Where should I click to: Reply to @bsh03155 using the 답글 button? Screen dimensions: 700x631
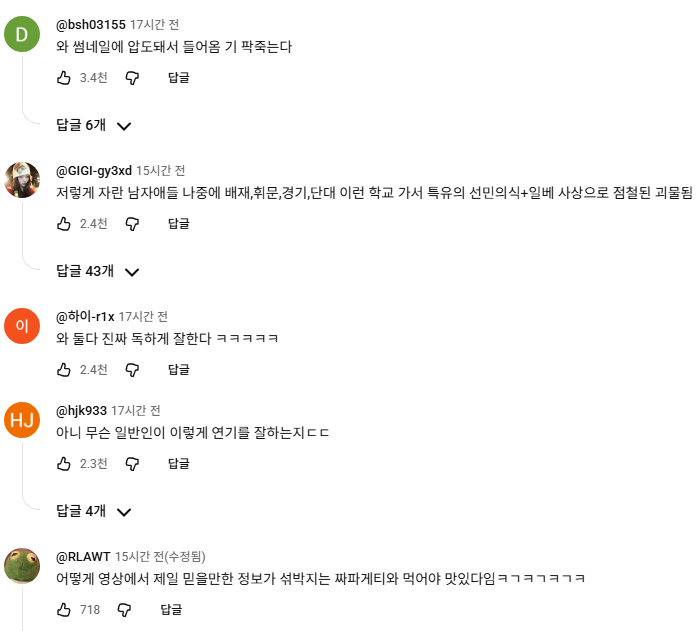point(179,78)
